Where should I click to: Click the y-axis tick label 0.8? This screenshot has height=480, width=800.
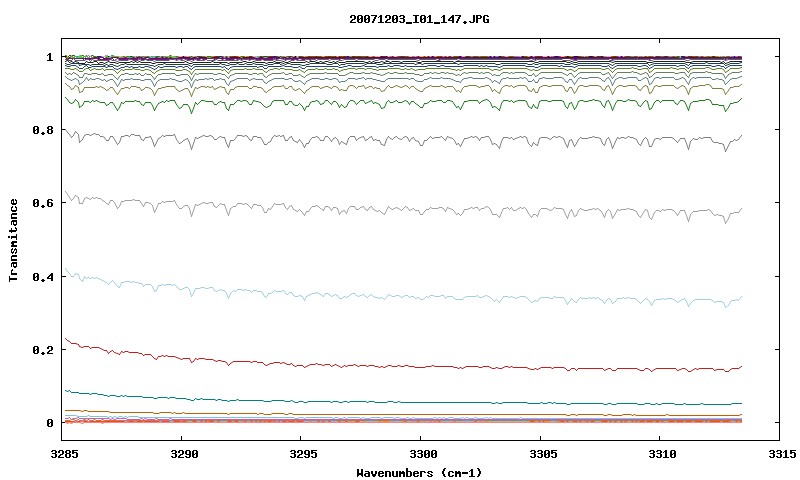coord(43,130)
